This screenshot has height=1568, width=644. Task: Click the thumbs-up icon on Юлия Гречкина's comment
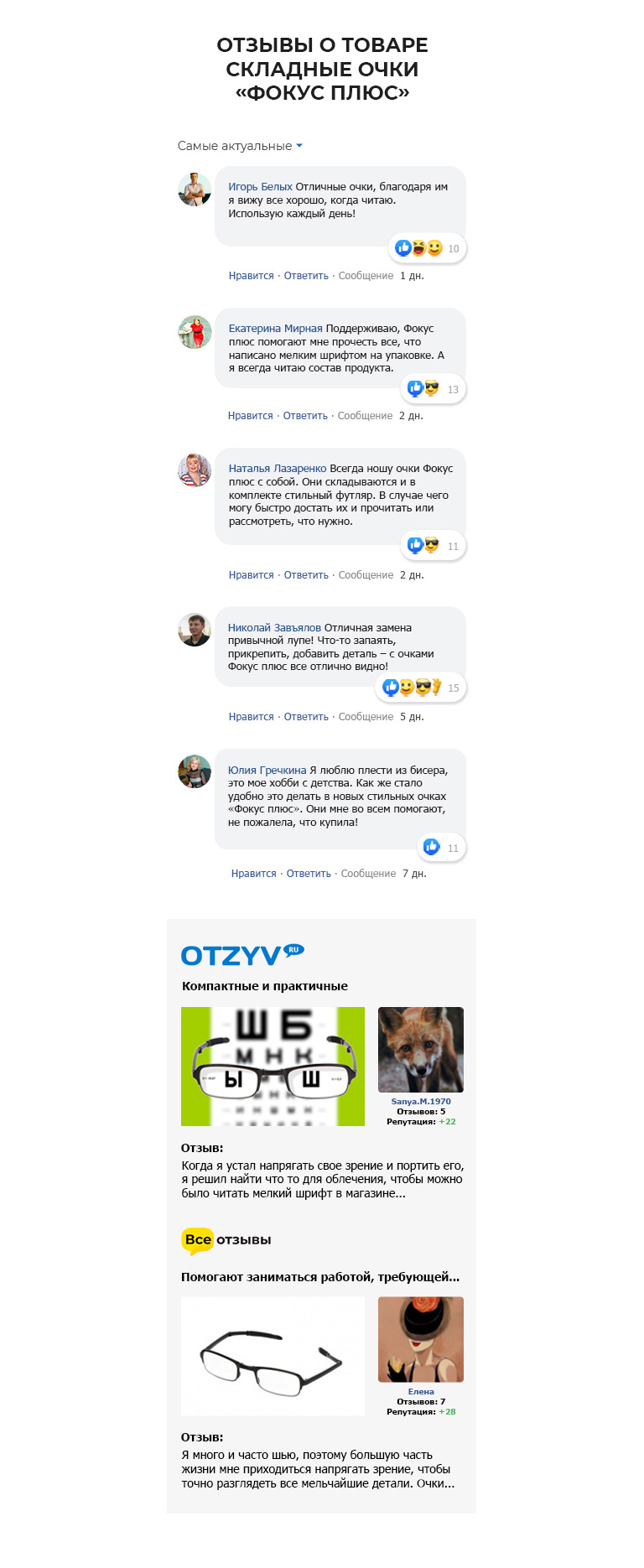click(431, 847)
